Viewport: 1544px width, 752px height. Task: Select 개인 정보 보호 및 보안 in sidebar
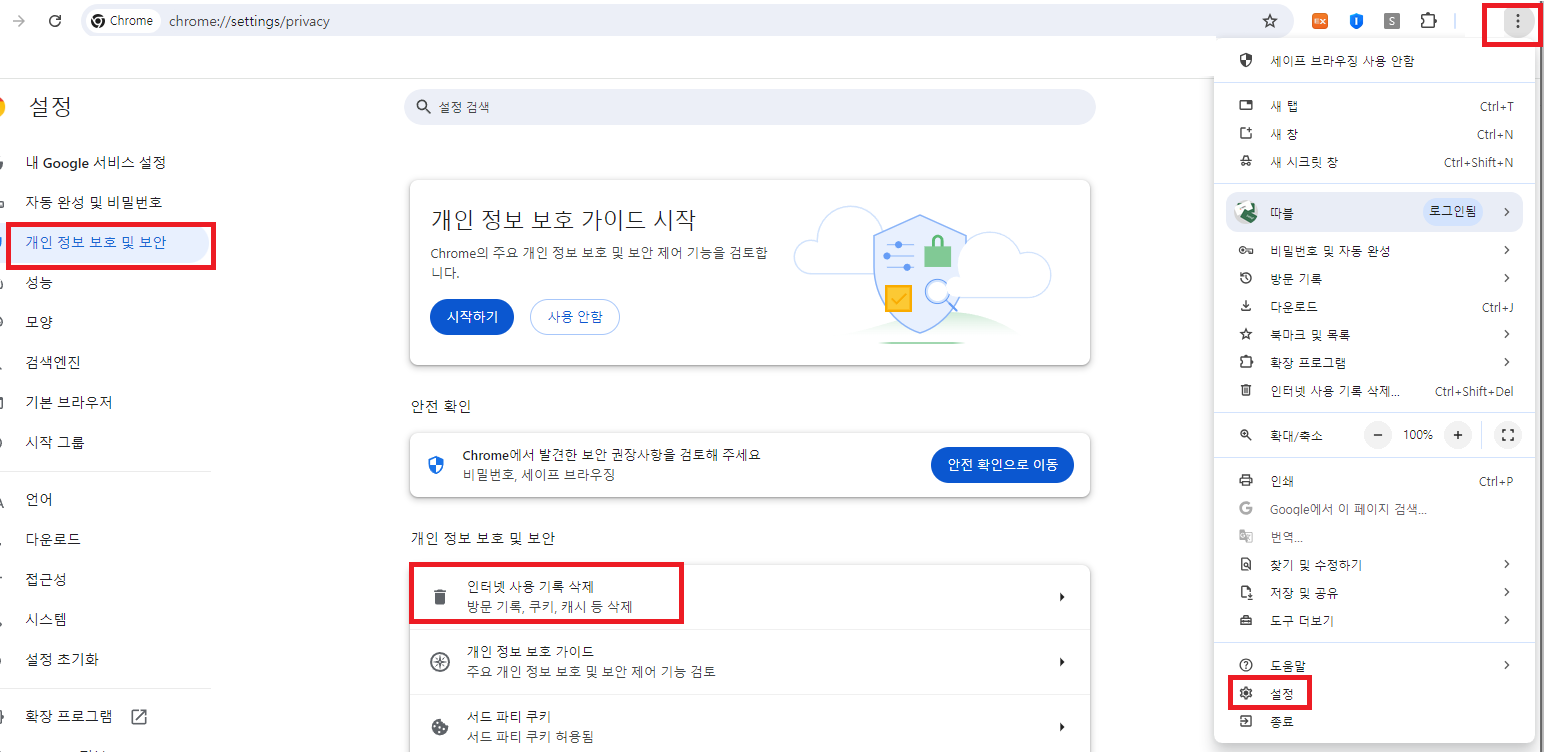point(96,242)
